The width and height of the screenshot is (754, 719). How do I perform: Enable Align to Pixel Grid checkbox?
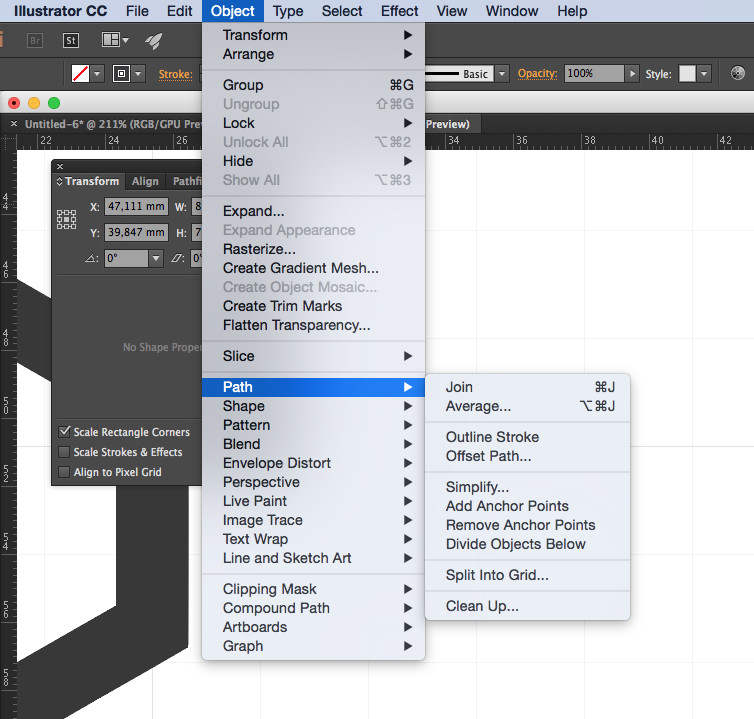click(64, 472)
